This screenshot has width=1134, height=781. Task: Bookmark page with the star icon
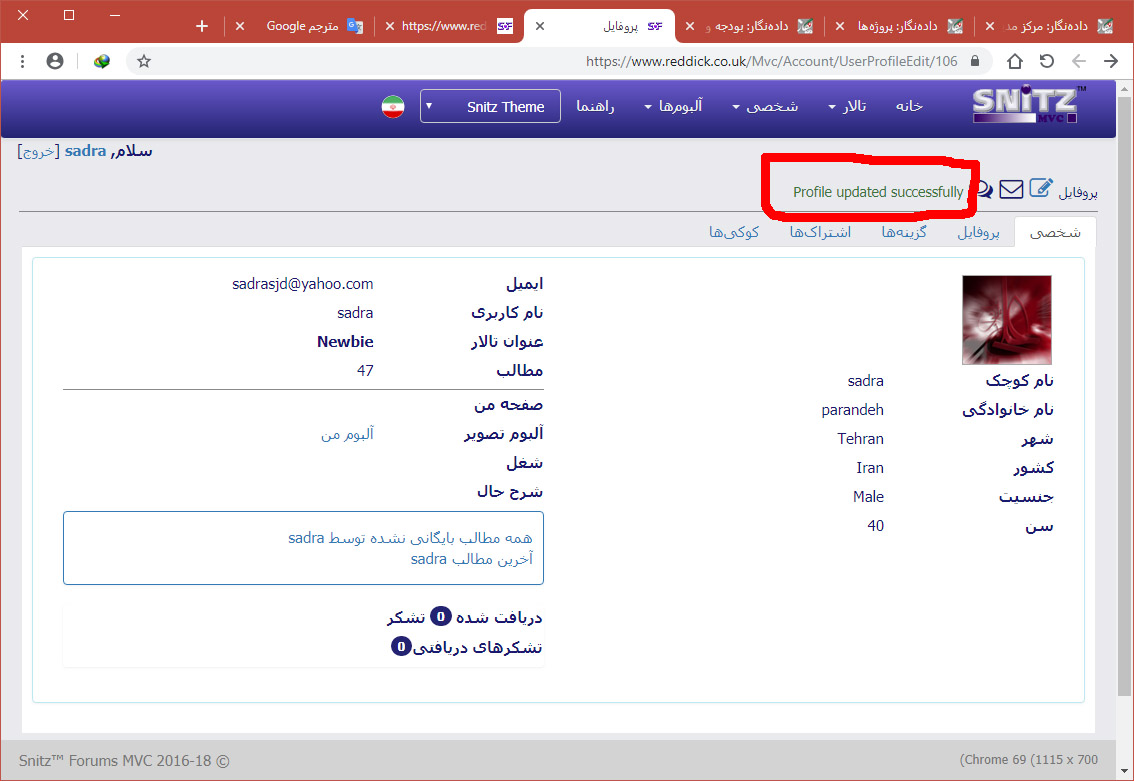click(144, 61)
